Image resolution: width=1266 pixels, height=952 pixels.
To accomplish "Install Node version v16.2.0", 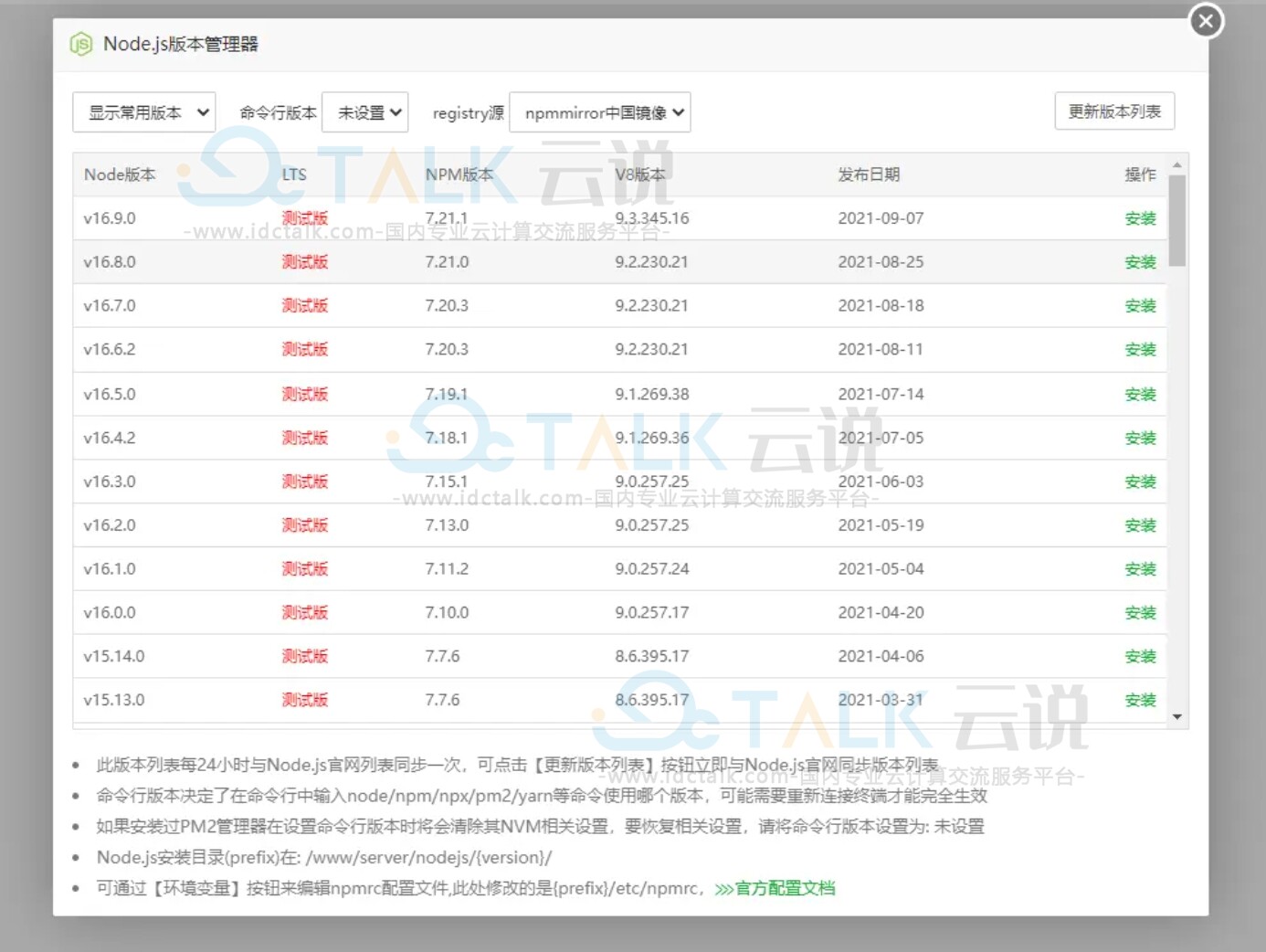I will click(x=1140, y=526).
